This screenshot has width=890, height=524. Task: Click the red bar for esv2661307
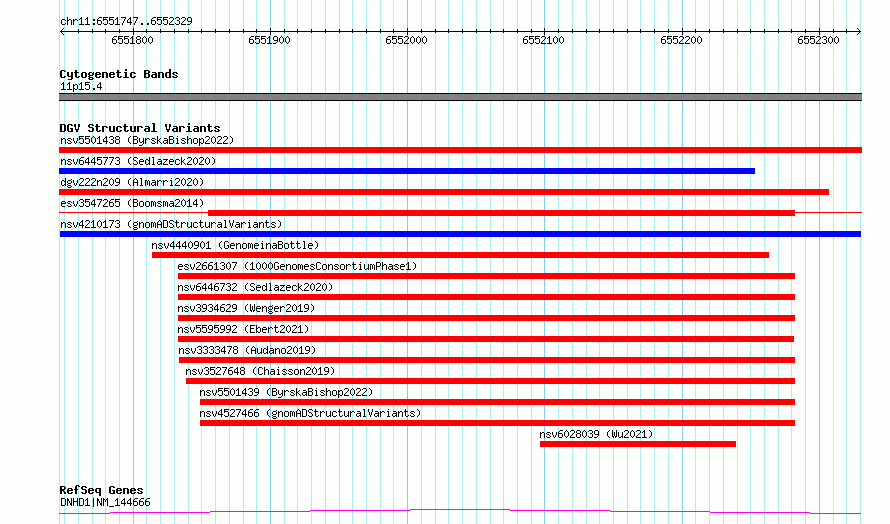click(486, 276)
